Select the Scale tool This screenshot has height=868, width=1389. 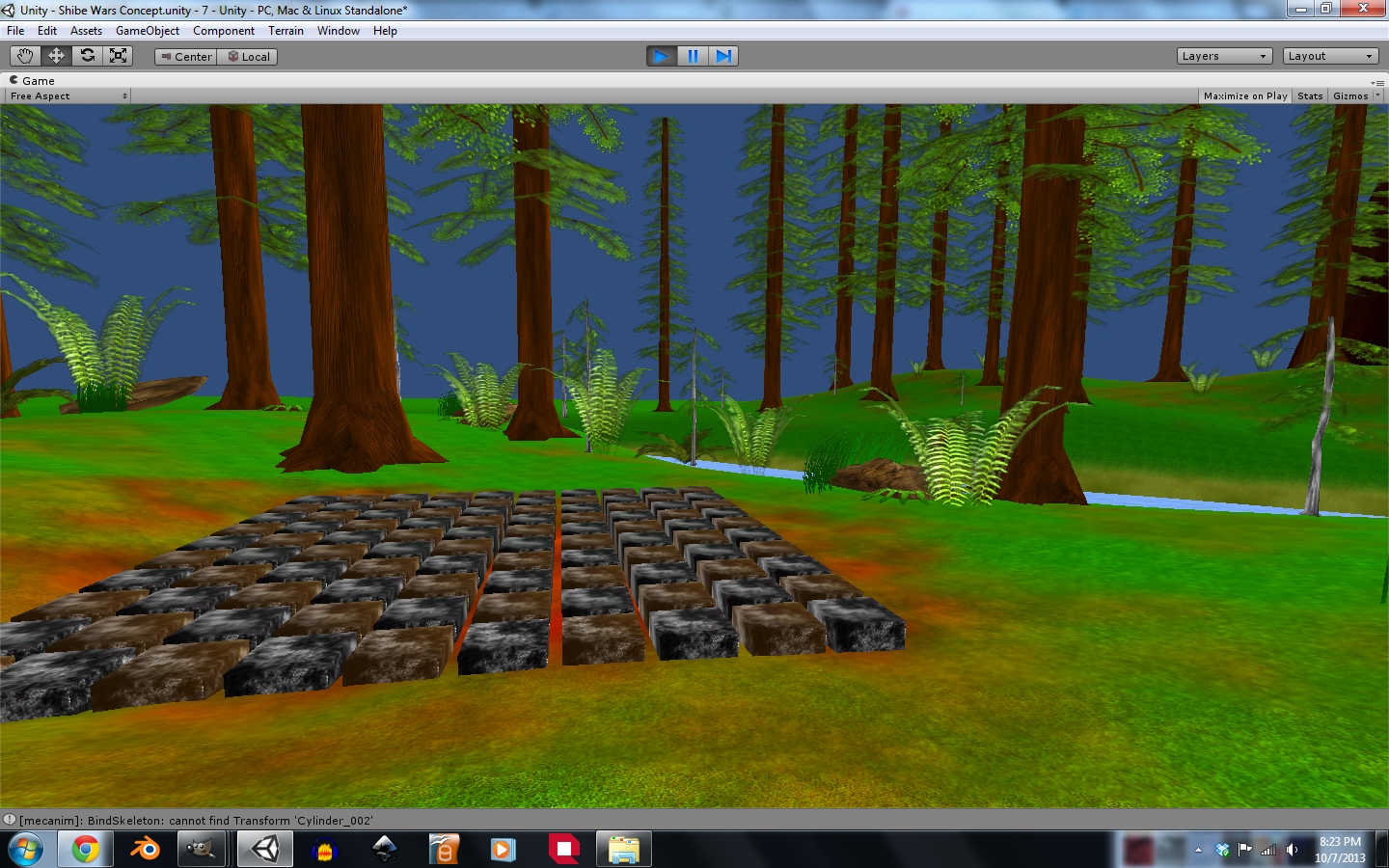tap(118, 56)
